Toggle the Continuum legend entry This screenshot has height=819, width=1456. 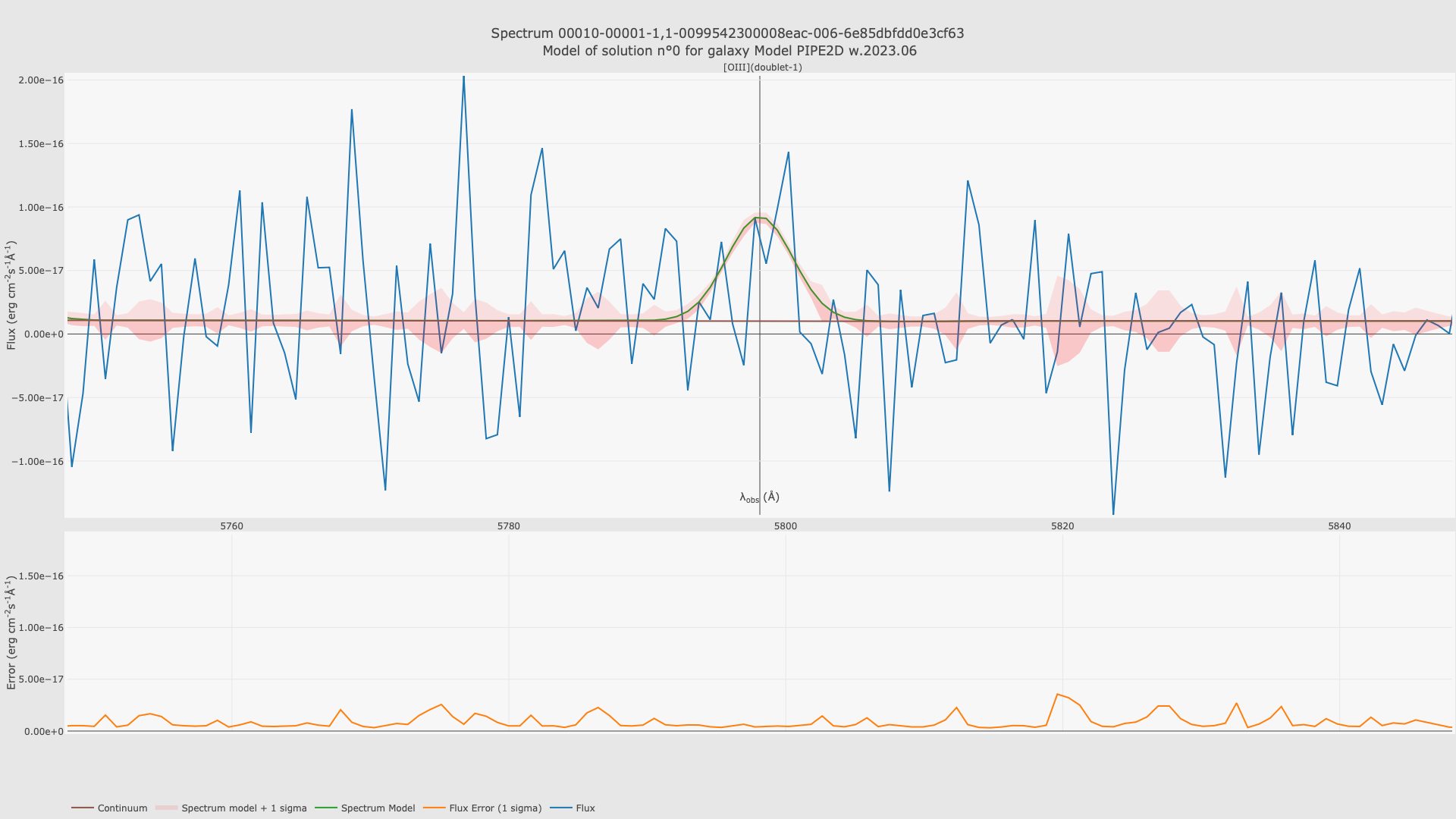coord(122,808)
